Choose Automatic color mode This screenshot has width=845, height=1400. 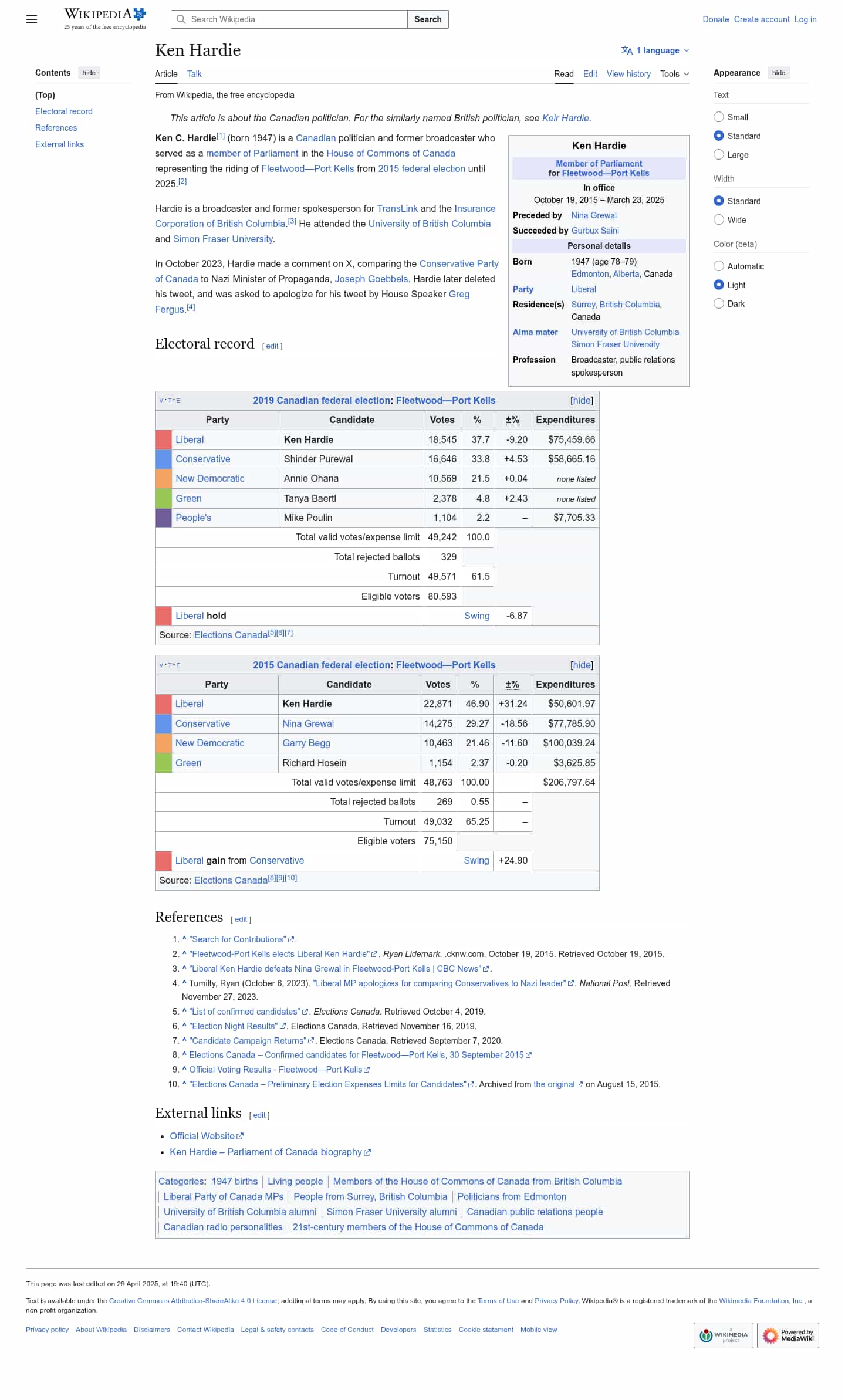719,266
